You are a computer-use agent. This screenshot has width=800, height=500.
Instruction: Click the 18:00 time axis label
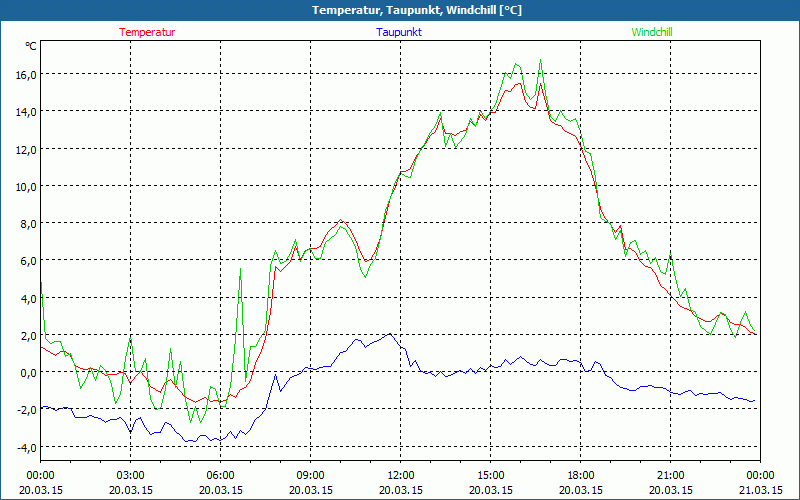tap(581, 476)
